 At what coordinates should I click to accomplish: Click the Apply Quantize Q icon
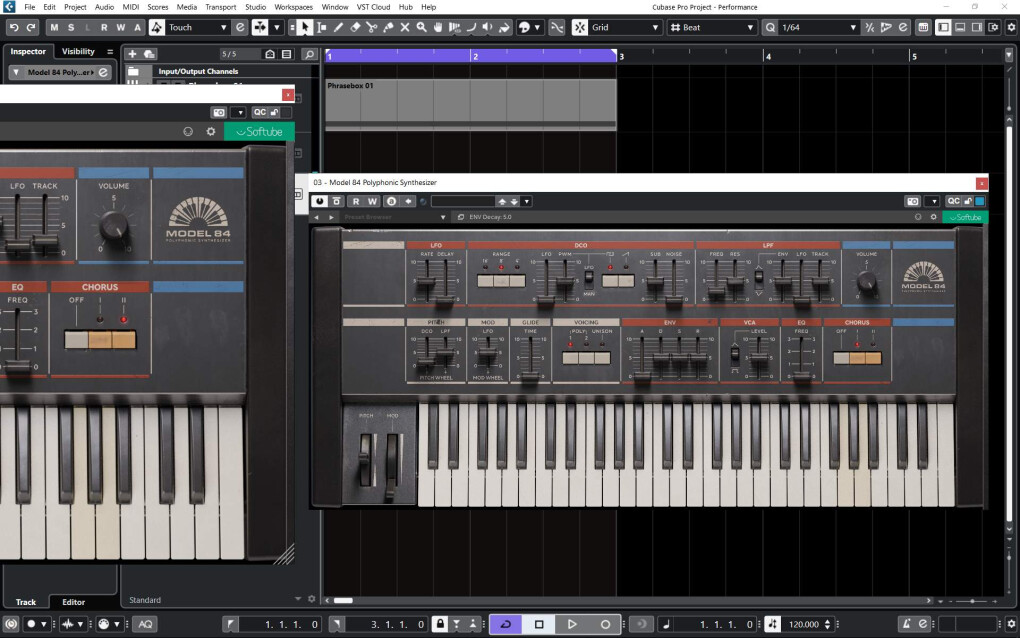[x=770, y=27]
